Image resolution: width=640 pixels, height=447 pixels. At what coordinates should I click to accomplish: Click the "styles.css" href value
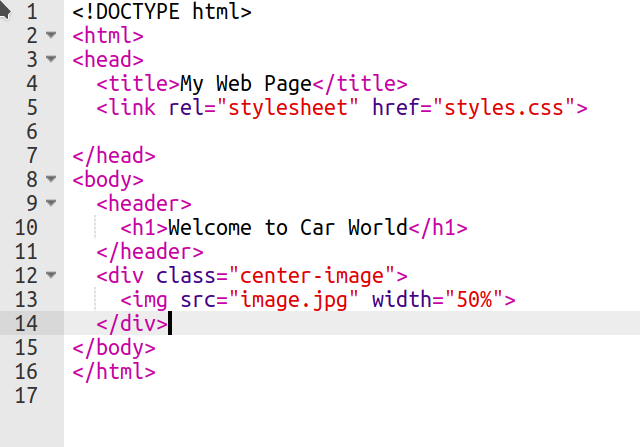click(x=504, y=108)
